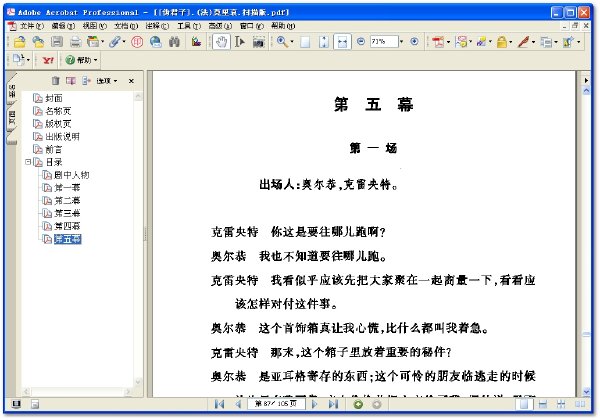Click the Print icon
This screenshot has height=420, width=600.
pos(75,42)
